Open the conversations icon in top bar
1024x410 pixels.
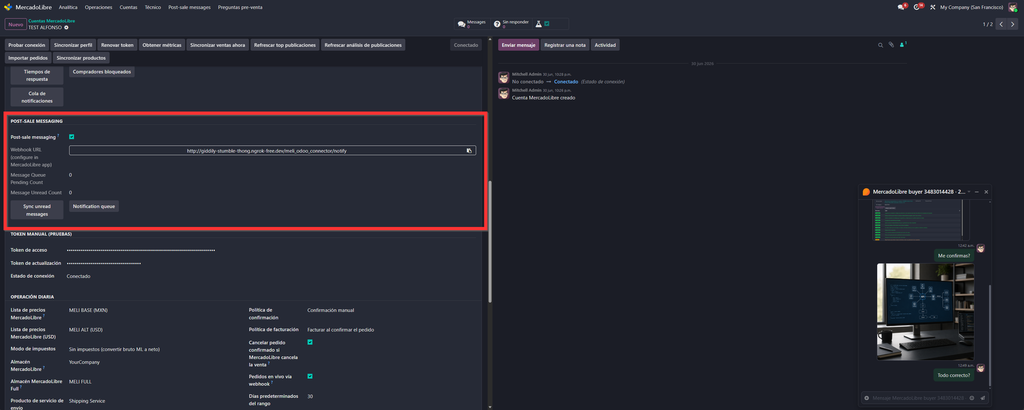point(902,7)
